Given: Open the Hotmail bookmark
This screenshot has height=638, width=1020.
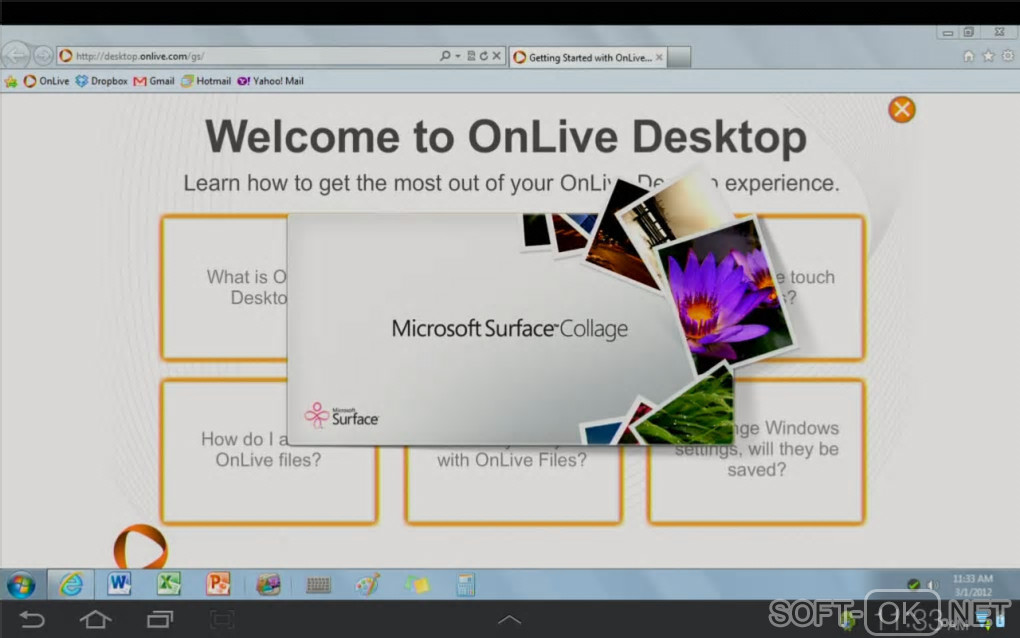Looking at the screenshot, I should pyautogui.click(x=206, y=81).
